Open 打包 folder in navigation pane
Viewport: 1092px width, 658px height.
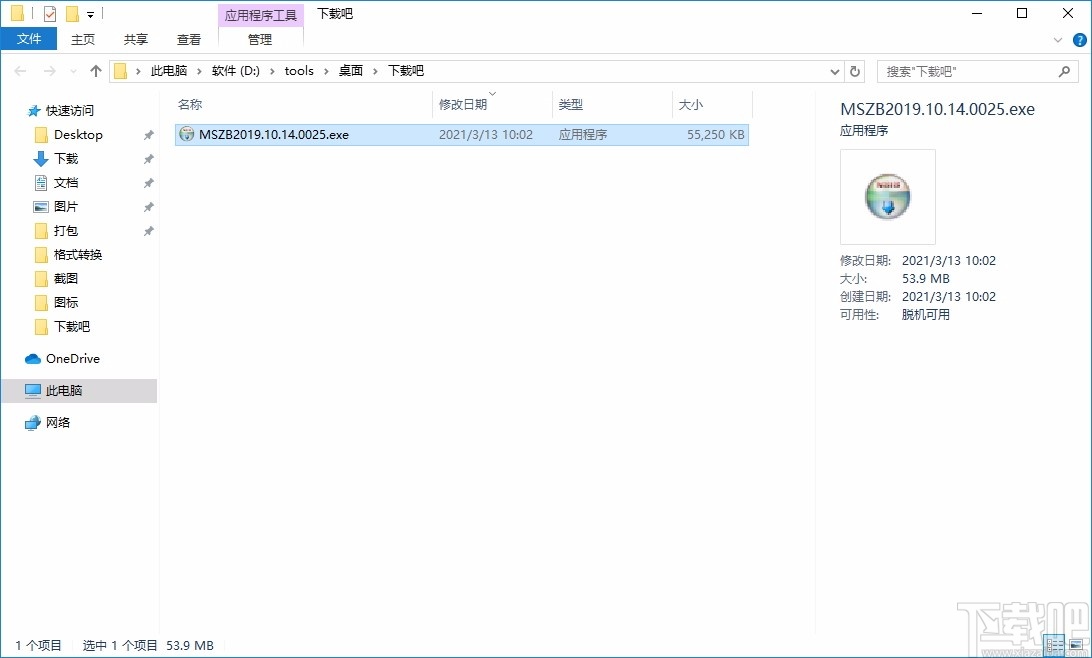pos(65,230)
